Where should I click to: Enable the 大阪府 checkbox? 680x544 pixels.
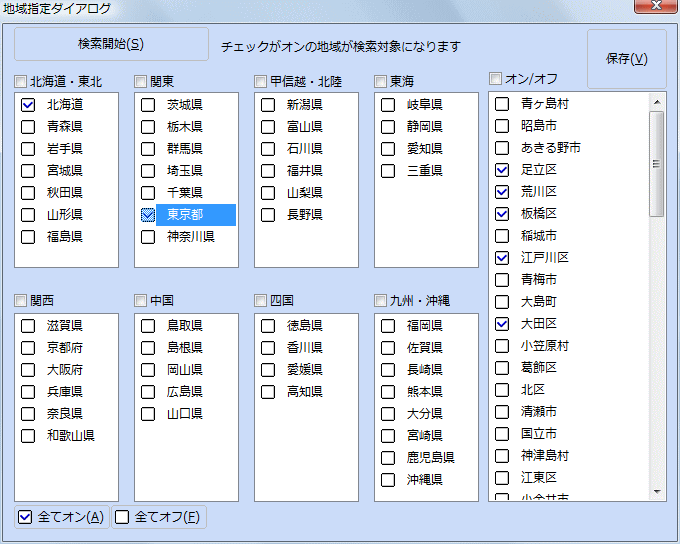[28, 369]
